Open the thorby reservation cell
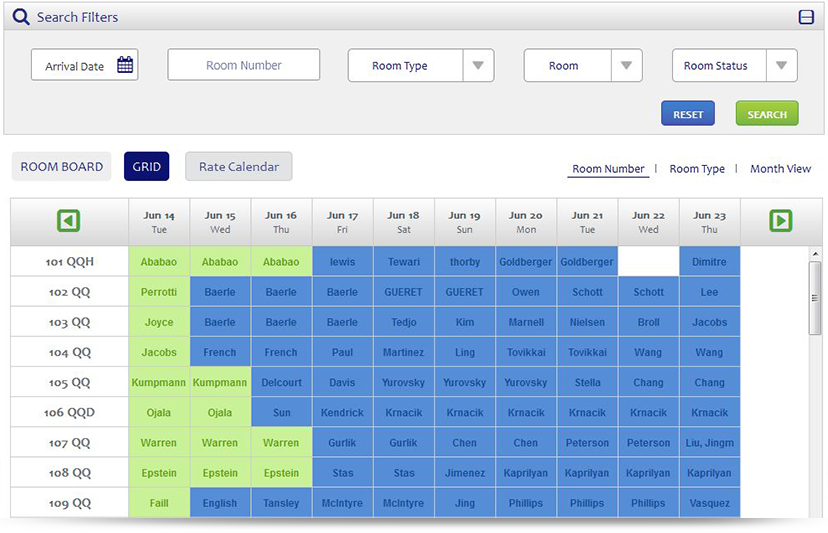The image size is (828, 533). coord(465,261)
